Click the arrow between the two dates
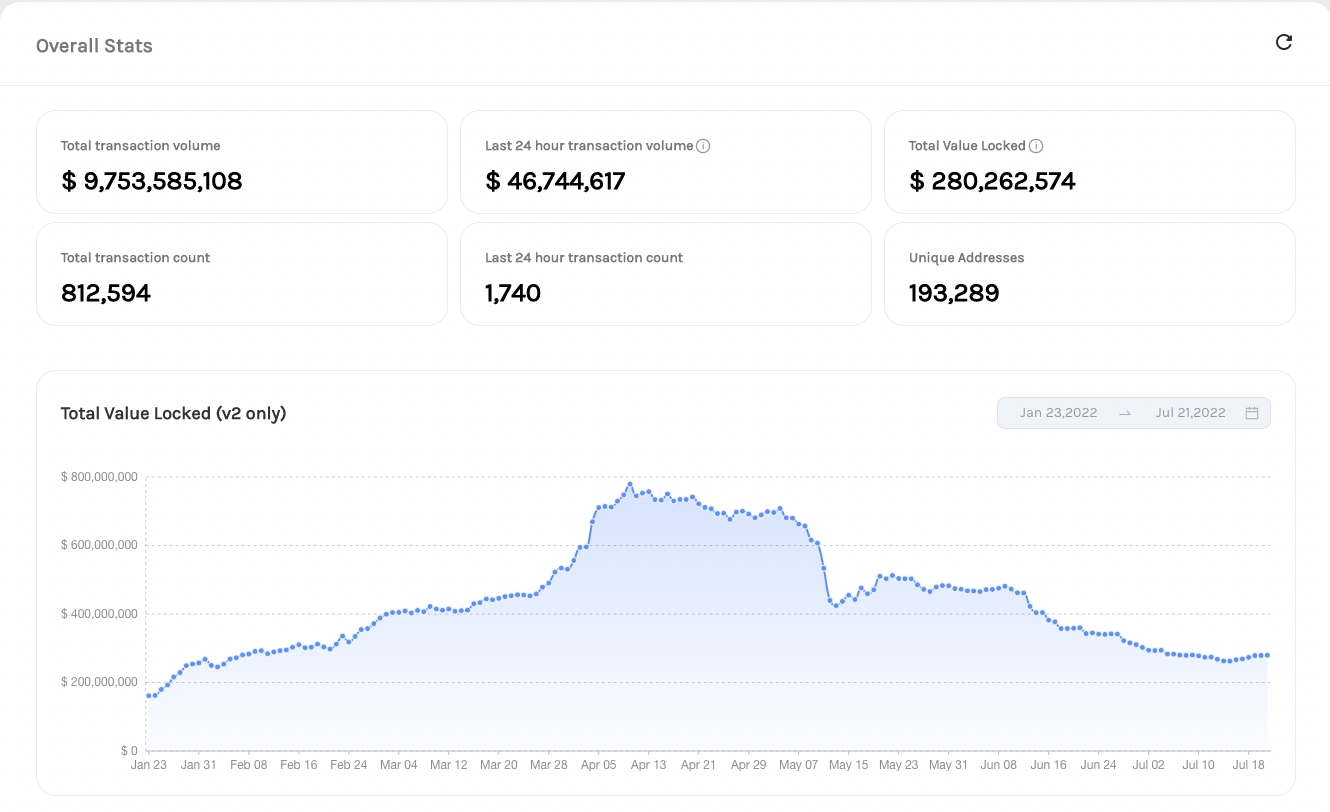 [x=1125, y=413]
